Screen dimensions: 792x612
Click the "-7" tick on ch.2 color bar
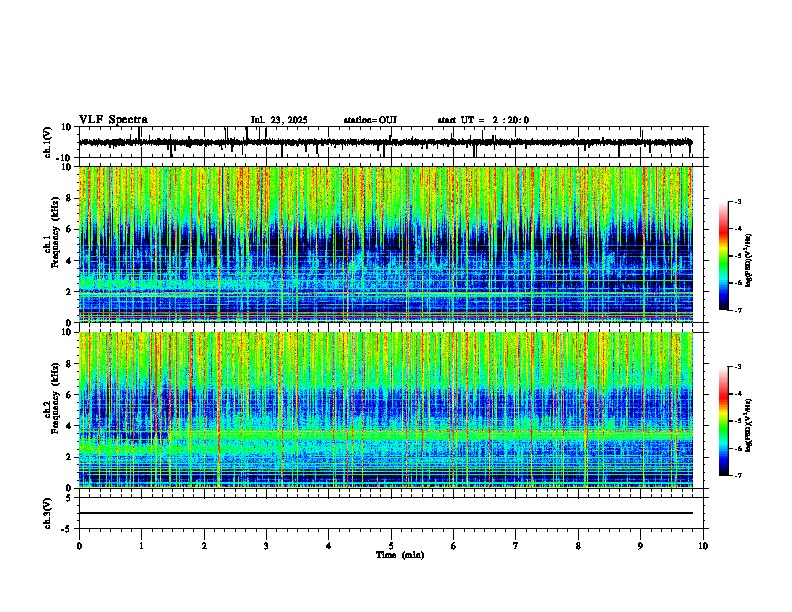(738, 475)
